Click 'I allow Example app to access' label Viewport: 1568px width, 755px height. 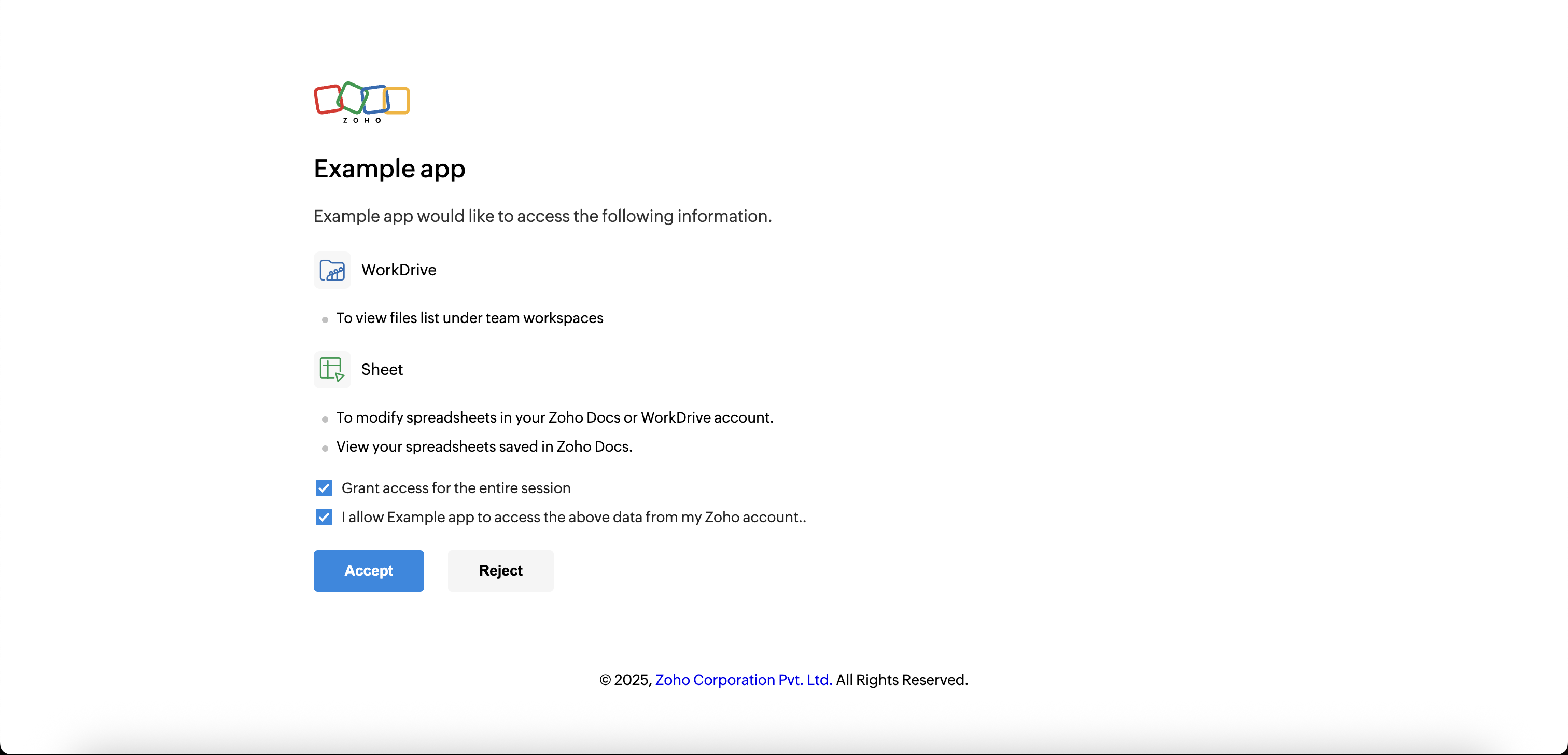tap(573, 517)
